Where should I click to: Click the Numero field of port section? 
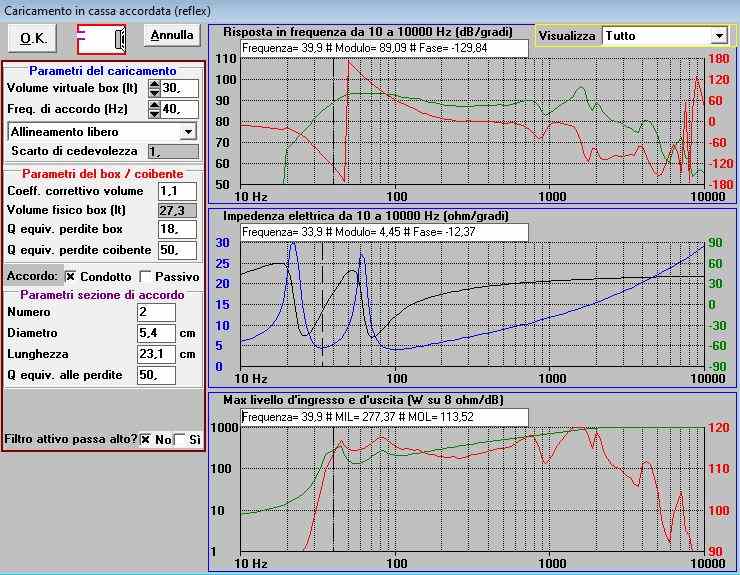click(156, 313)
